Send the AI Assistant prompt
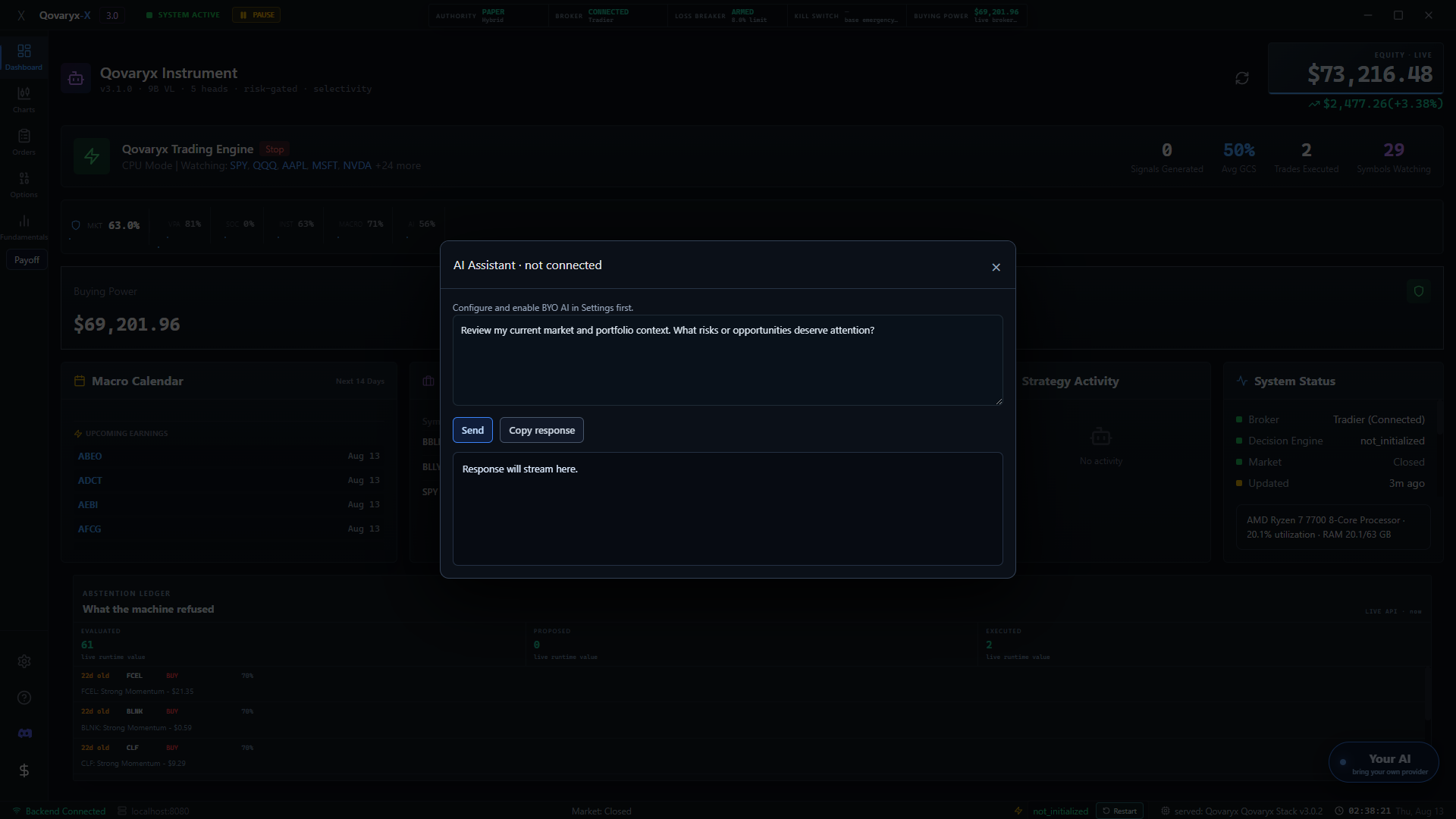The width and height of the screenshot is (1456, 819). (x=472, y=430)
